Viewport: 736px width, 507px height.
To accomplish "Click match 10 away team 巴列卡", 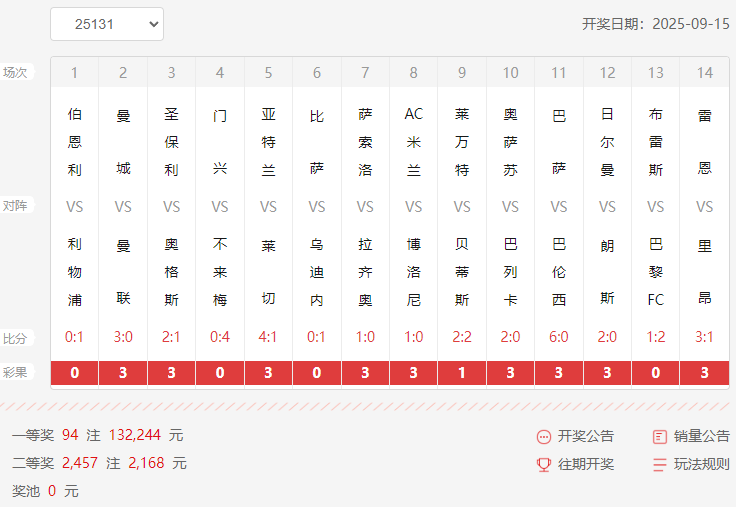I will (x=510, y=272).
